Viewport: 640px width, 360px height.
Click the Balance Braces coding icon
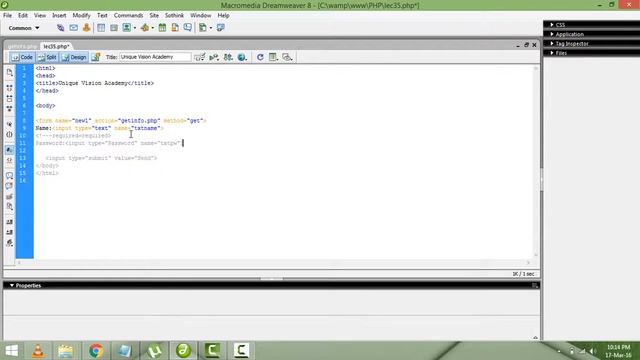(9, 135)
